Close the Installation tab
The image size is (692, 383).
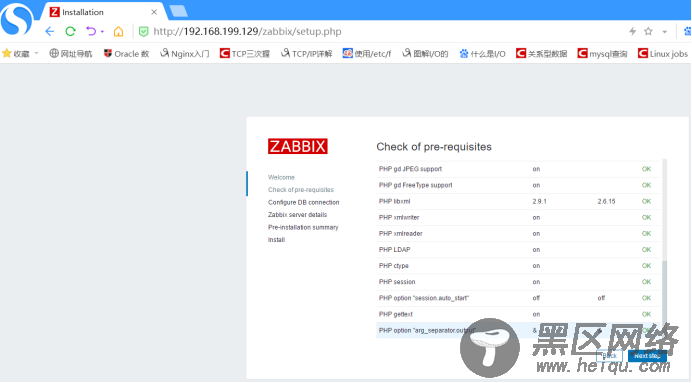coord(154,12)
